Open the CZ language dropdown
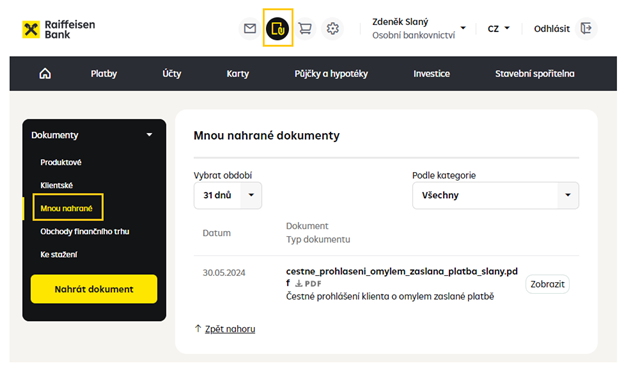624x368 pixels. pos(498,29)
